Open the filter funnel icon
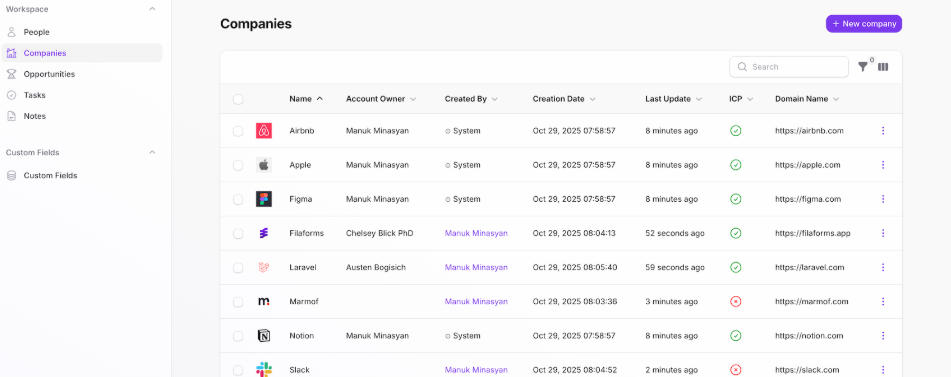The height and width of the screenshot is (377, 951). coord(862,67)
